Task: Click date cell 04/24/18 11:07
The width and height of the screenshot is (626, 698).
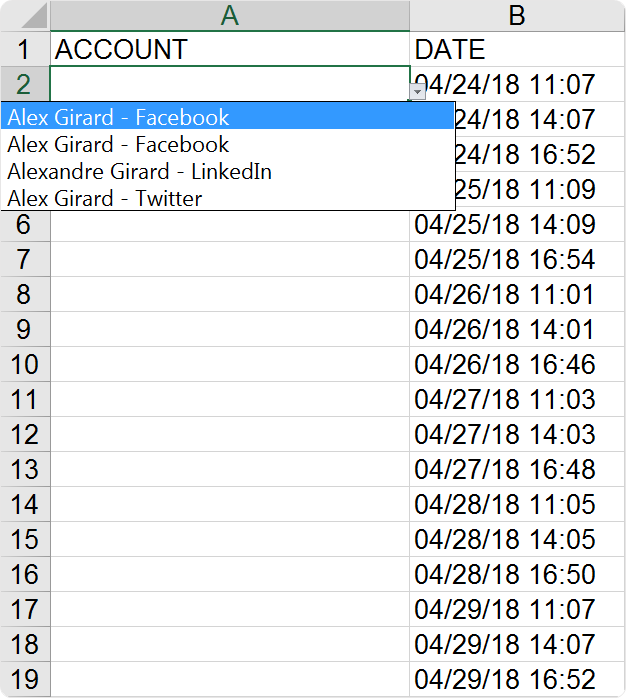Action: tap(517, 84)
